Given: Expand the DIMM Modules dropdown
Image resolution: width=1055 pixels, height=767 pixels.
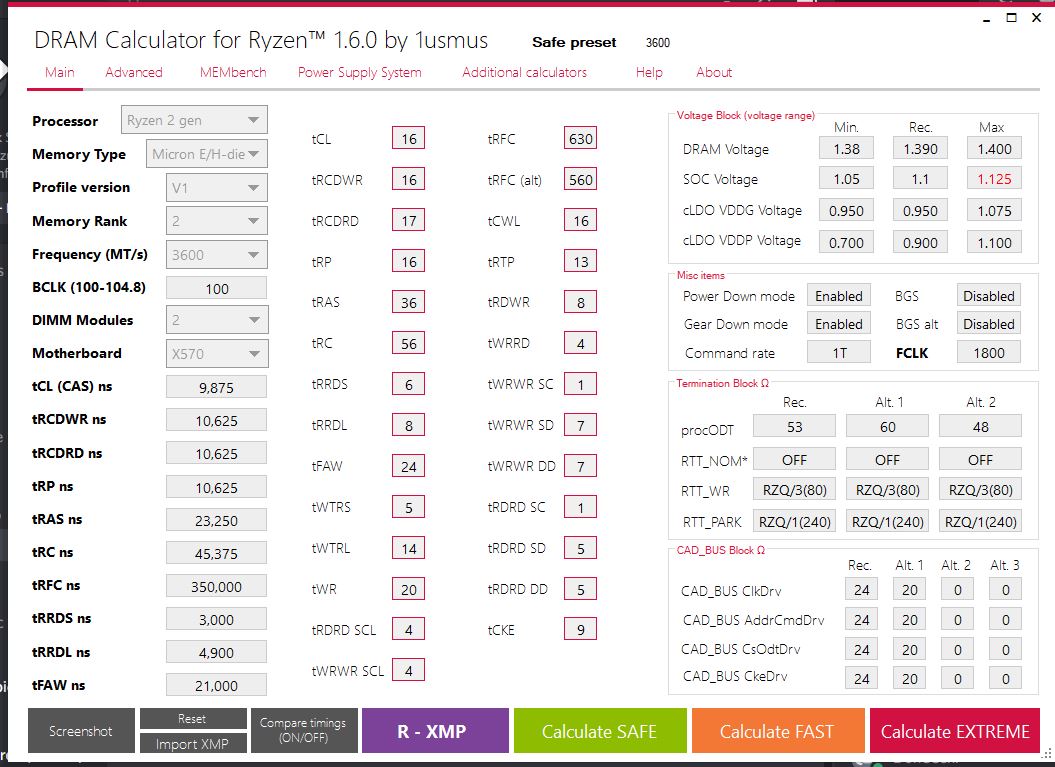Looking at the screenshot, I should pos(217,320).
